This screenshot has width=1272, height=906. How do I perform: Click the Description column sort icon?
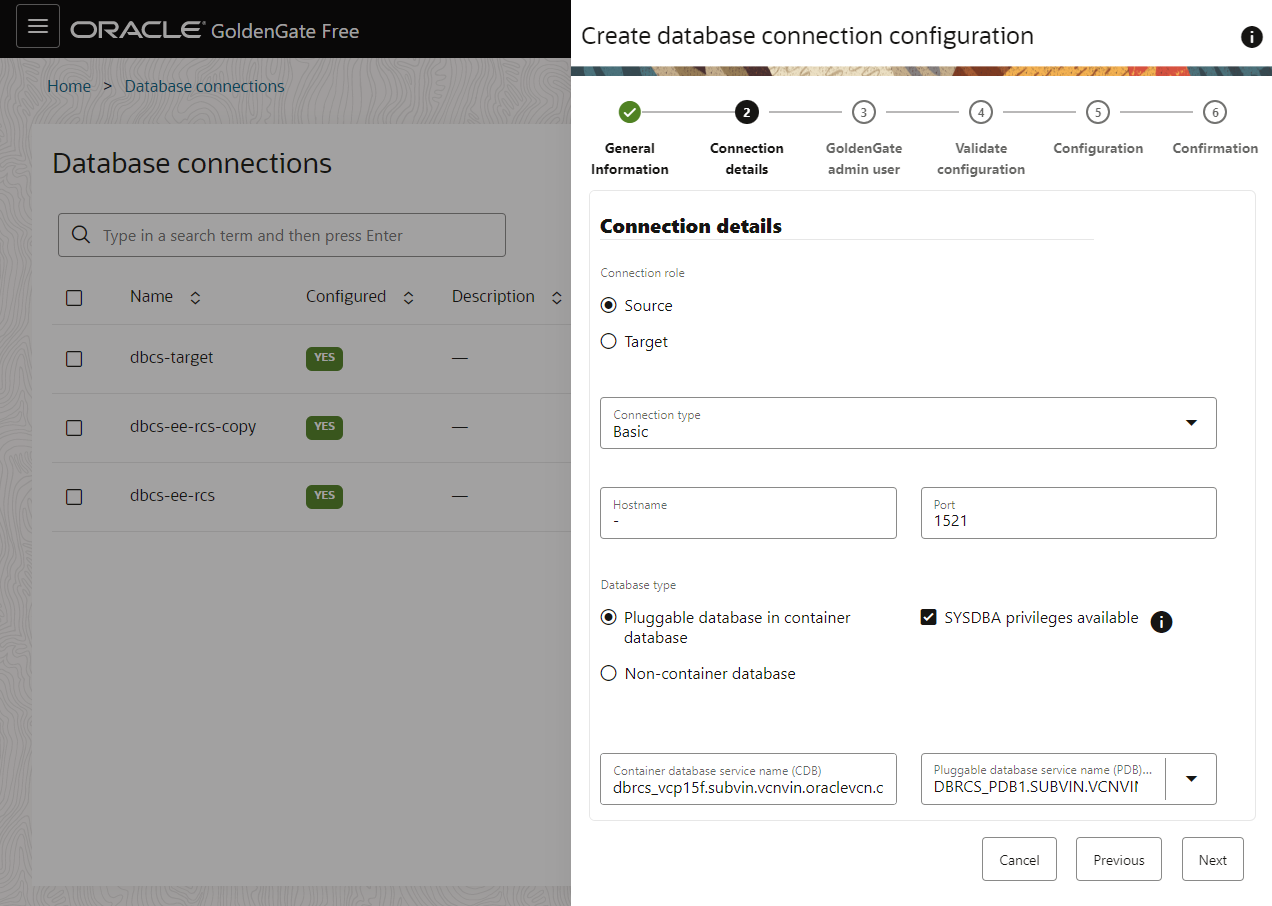click(x=556, y=298)
